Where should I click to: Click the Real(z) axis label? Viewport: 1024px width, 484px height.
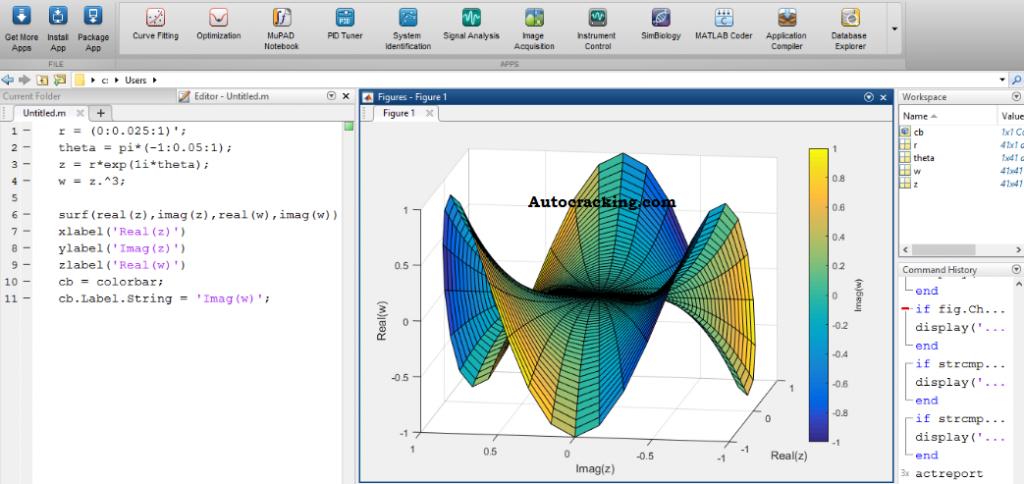[x=790, y=455]
